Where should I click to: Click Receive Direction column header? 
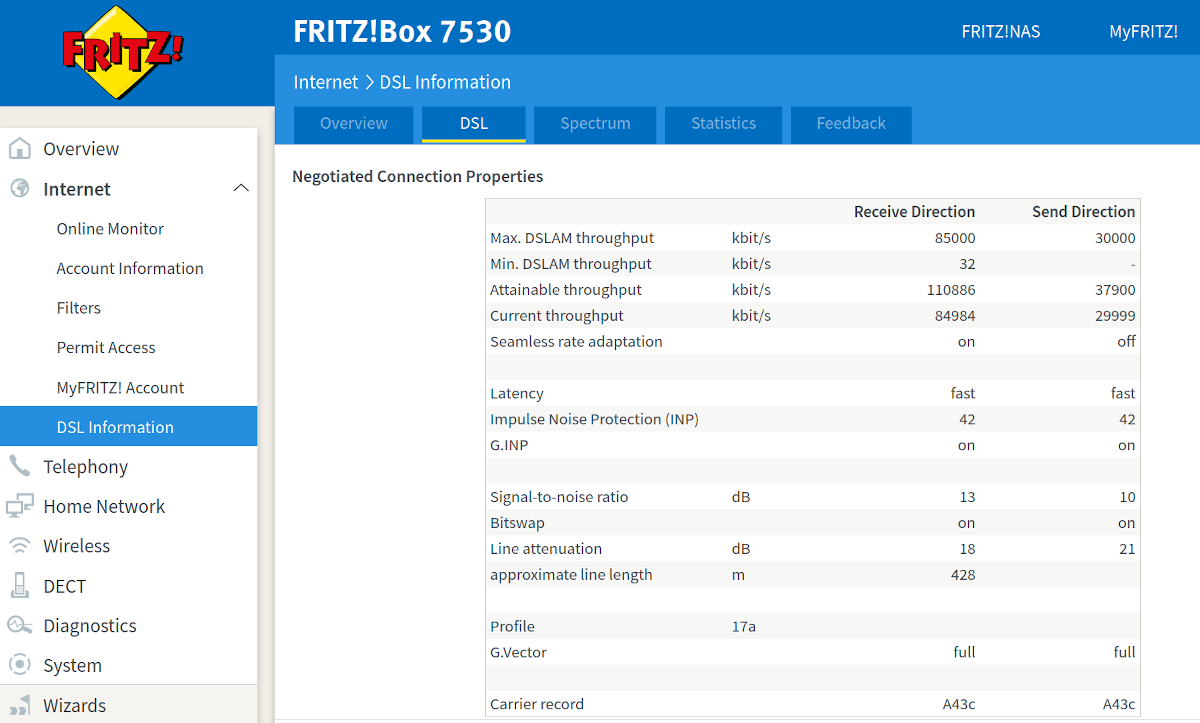coord(914,212)
